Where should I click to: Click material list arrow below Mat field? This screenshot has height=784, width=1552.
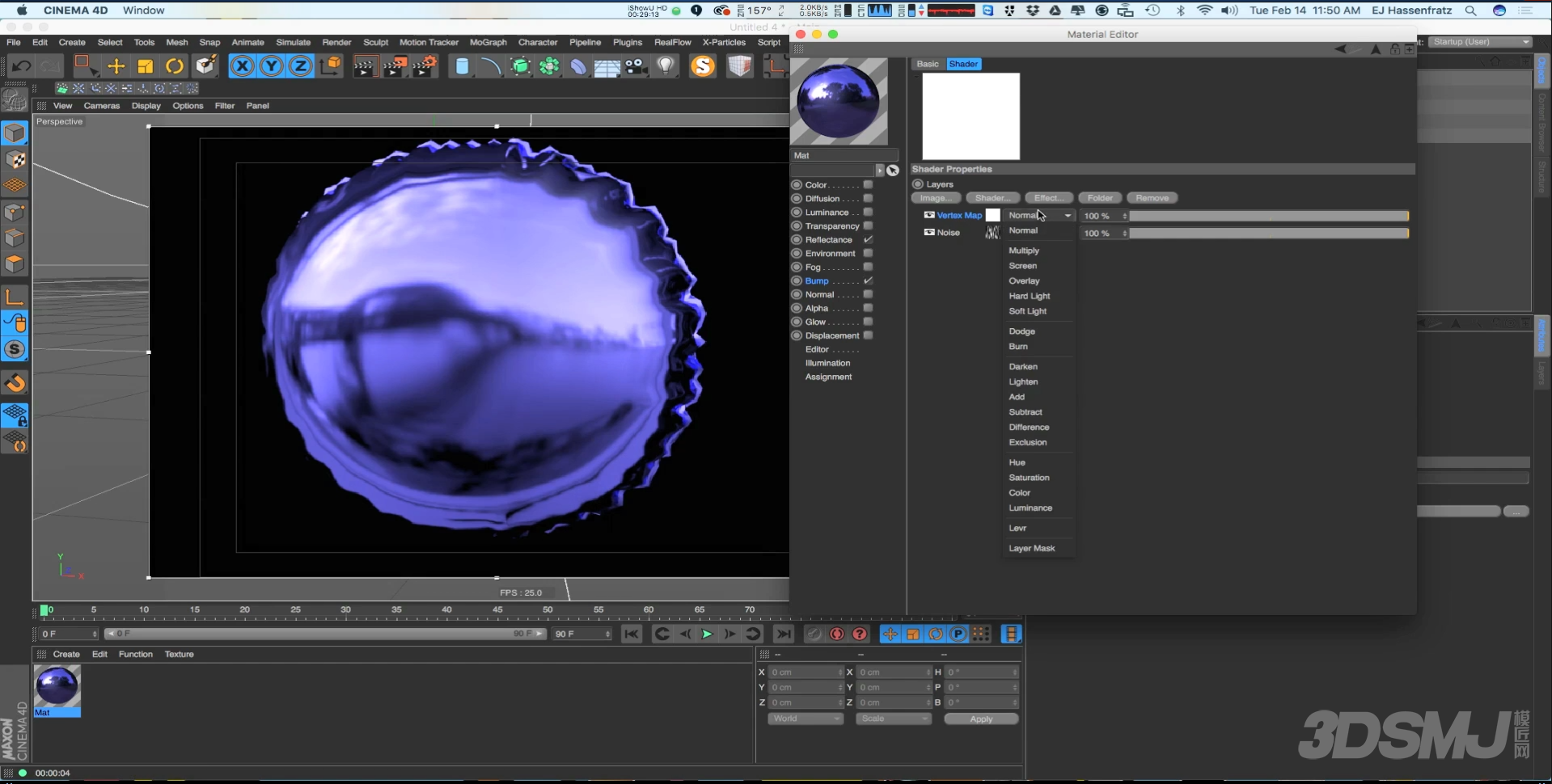click(880, 171)
